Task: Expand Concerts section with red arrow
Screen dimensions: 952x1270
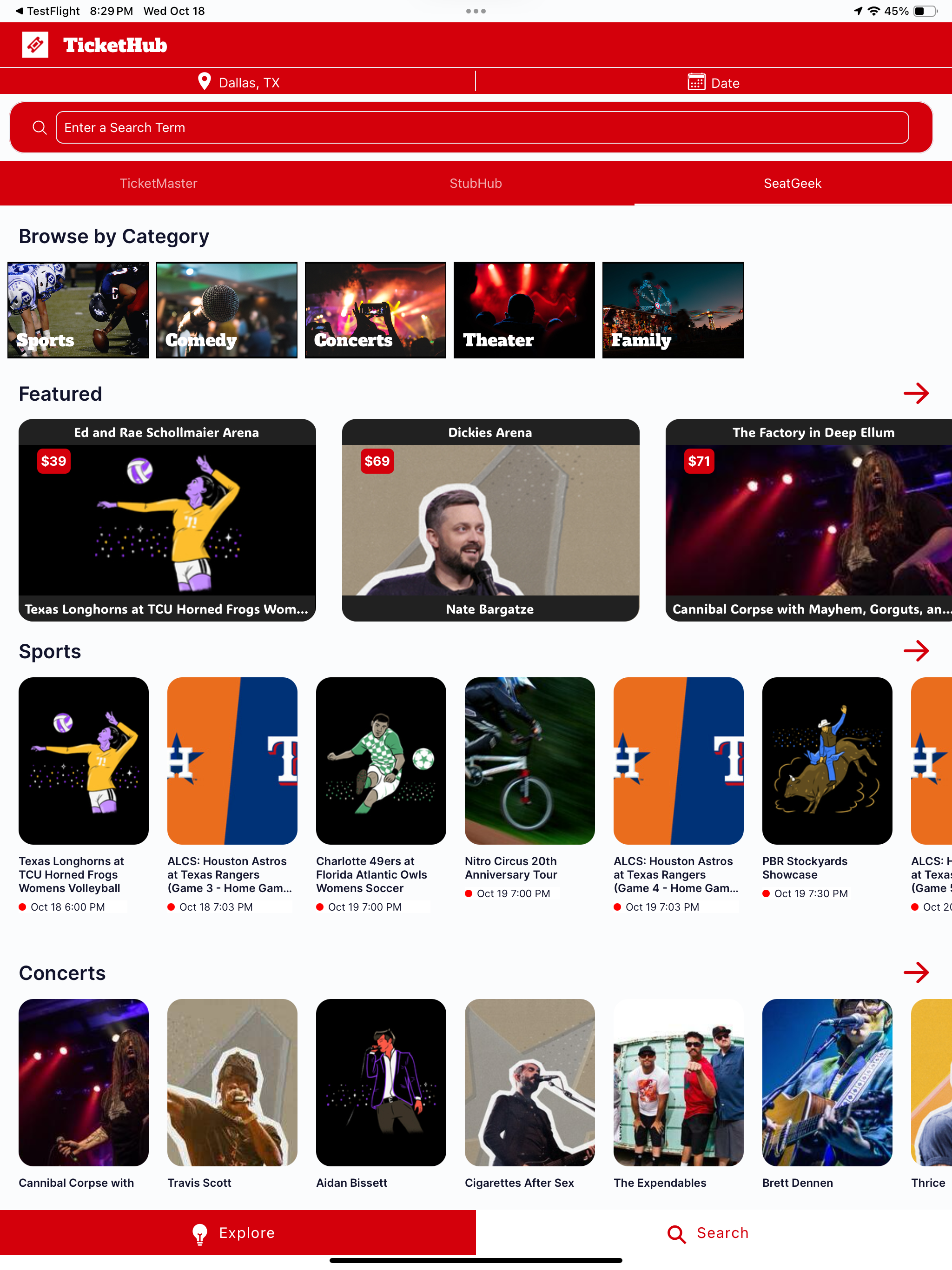Action: click(916, 972)
